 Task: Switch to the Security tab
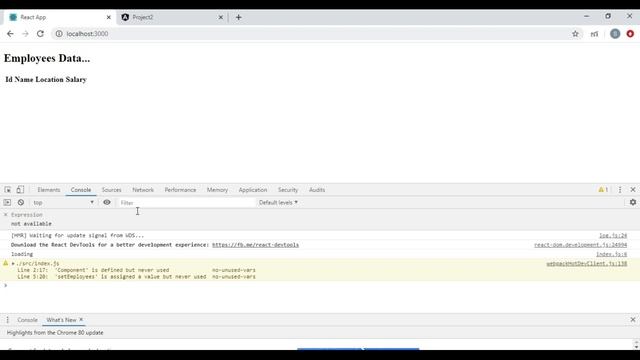tap(288, 190)
